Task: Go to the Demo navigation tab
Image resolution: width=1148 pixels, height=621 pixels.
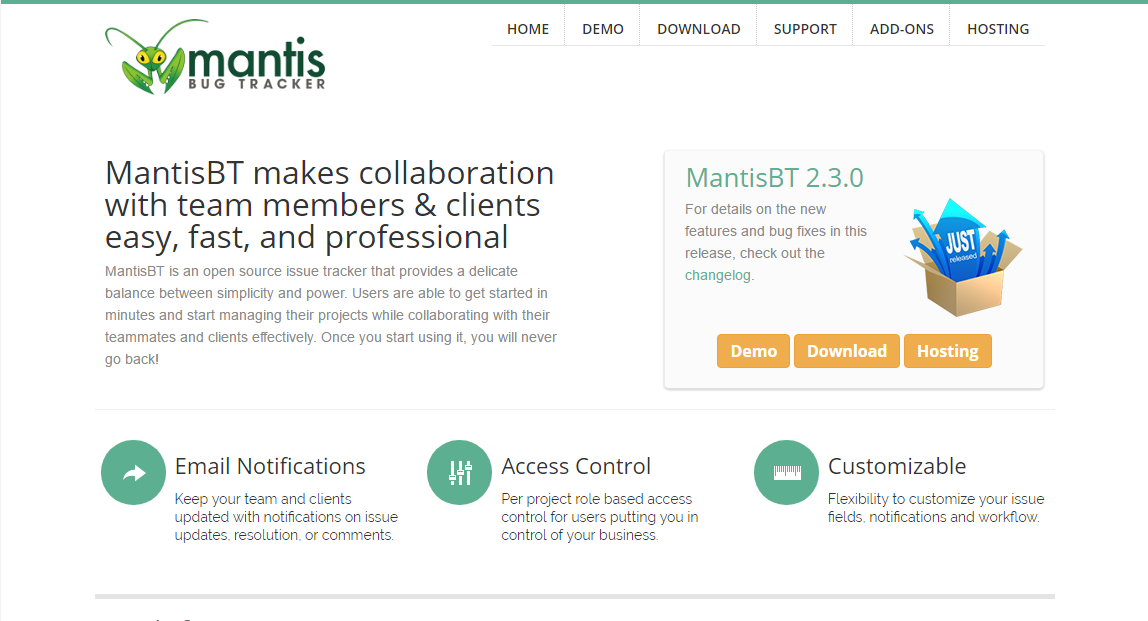Action: [603, 29]
